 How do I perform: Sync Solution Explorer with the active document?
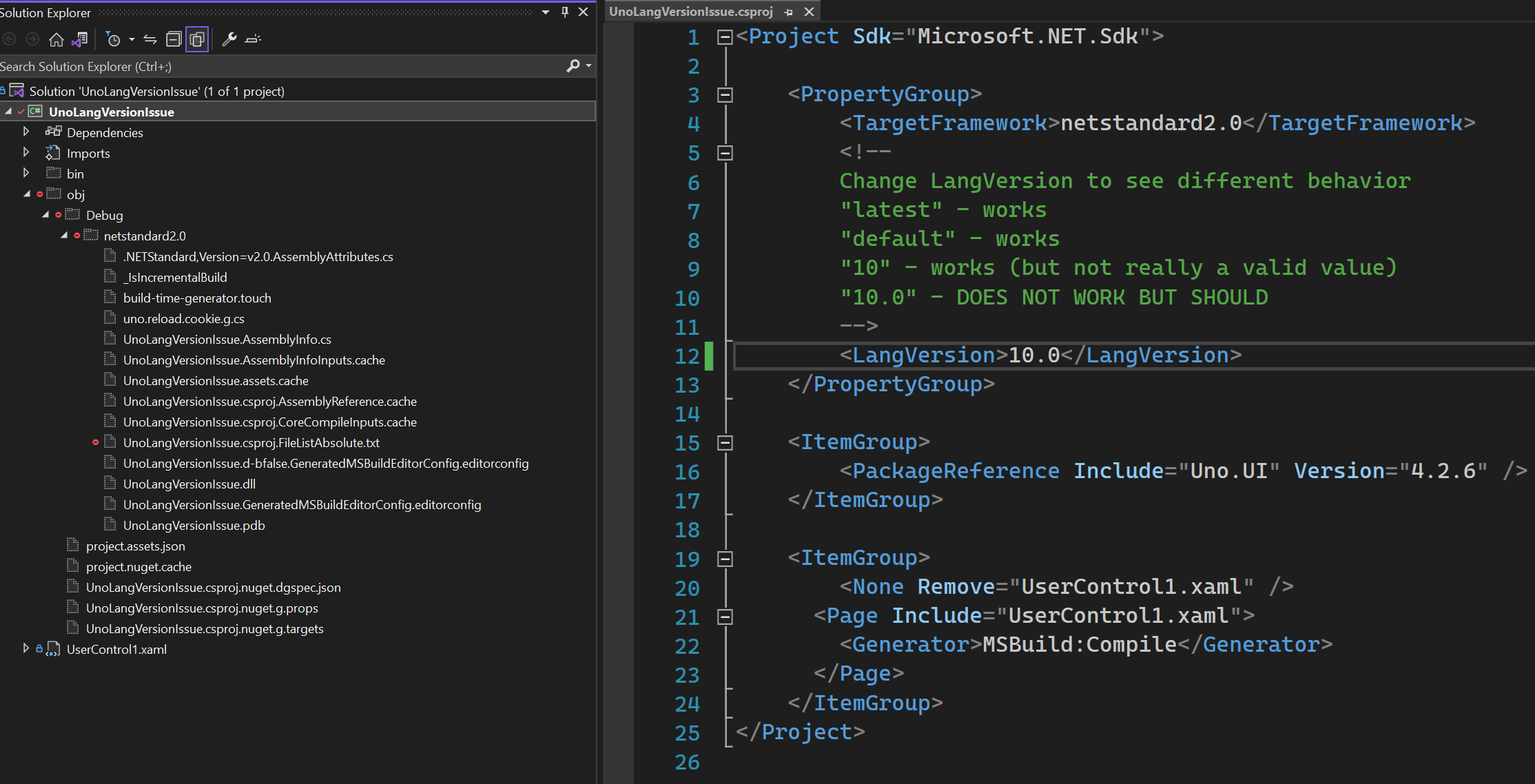[150, 39]
